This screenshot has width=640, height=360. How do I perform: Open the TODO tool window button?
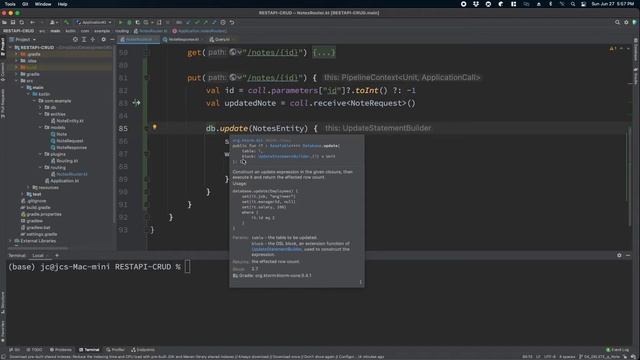pyautogui.click(x=34, y=350)
